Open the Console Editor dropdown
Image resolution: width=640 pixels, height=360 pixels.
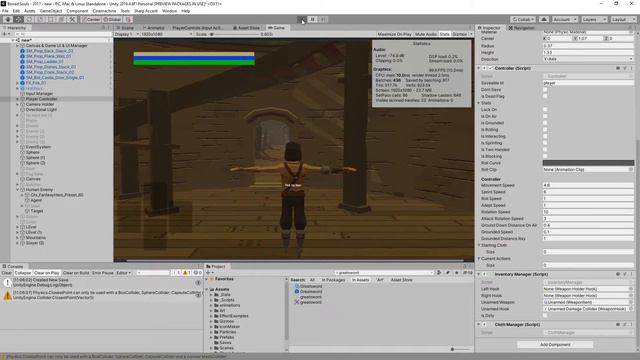pos(123,273)
